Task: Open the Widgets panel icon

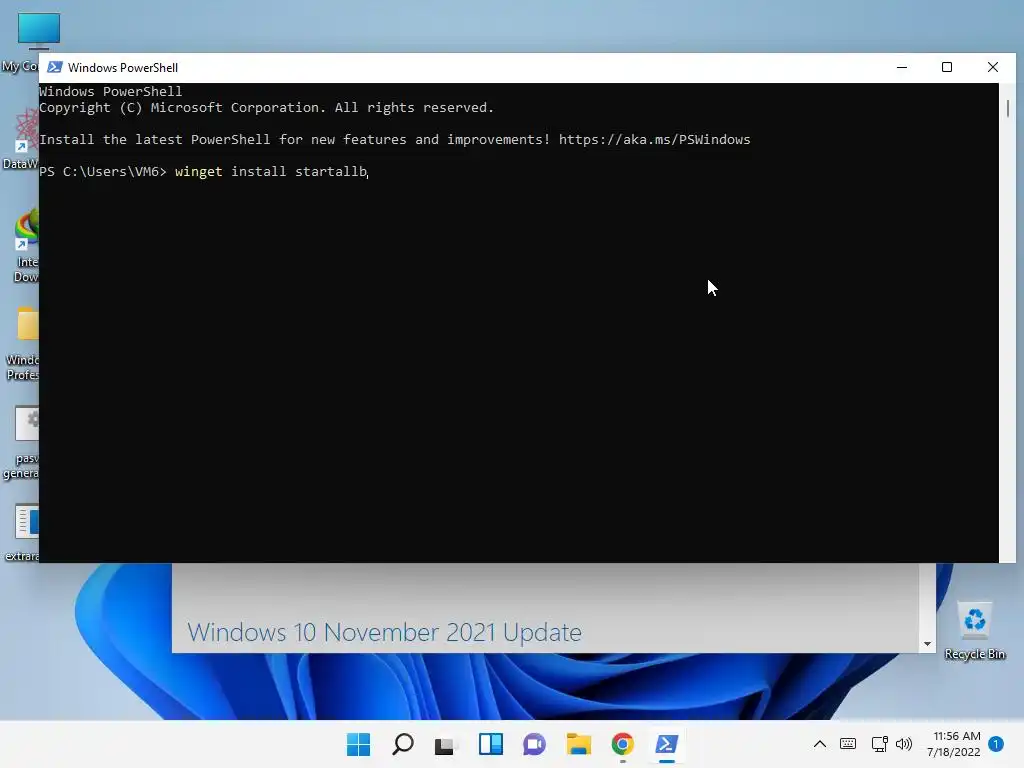Action: pyautogui.click(x=490, y=744)
